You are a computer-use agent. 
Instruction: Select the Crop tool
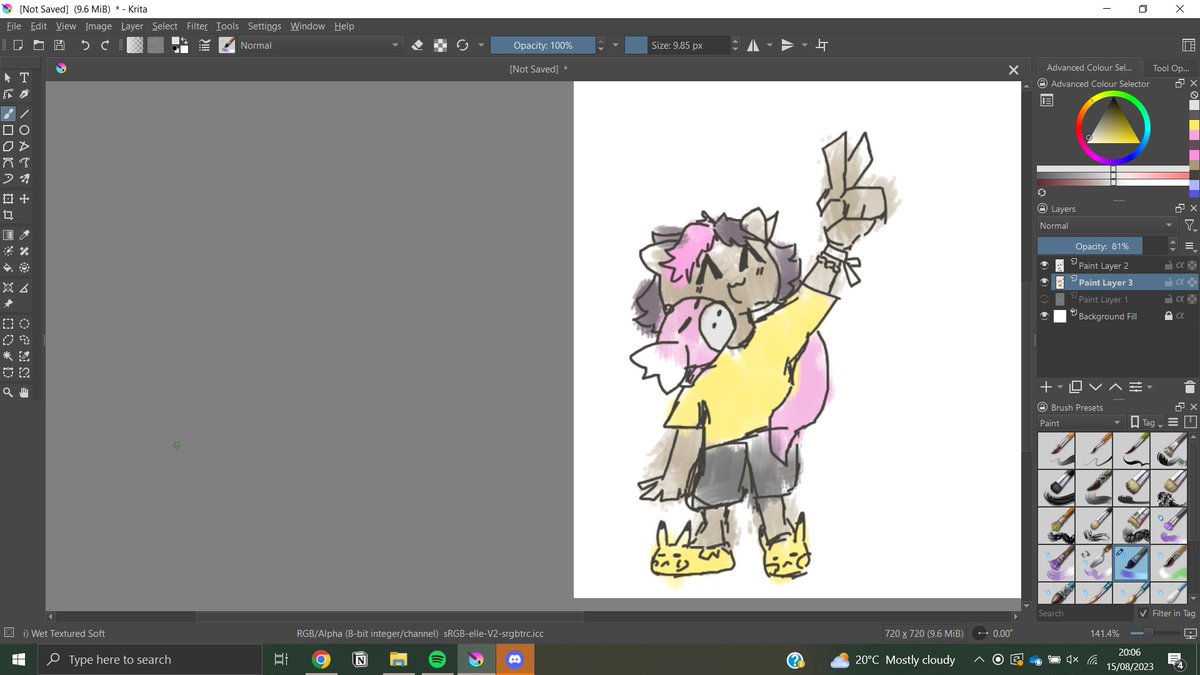[x=8, y=215]
